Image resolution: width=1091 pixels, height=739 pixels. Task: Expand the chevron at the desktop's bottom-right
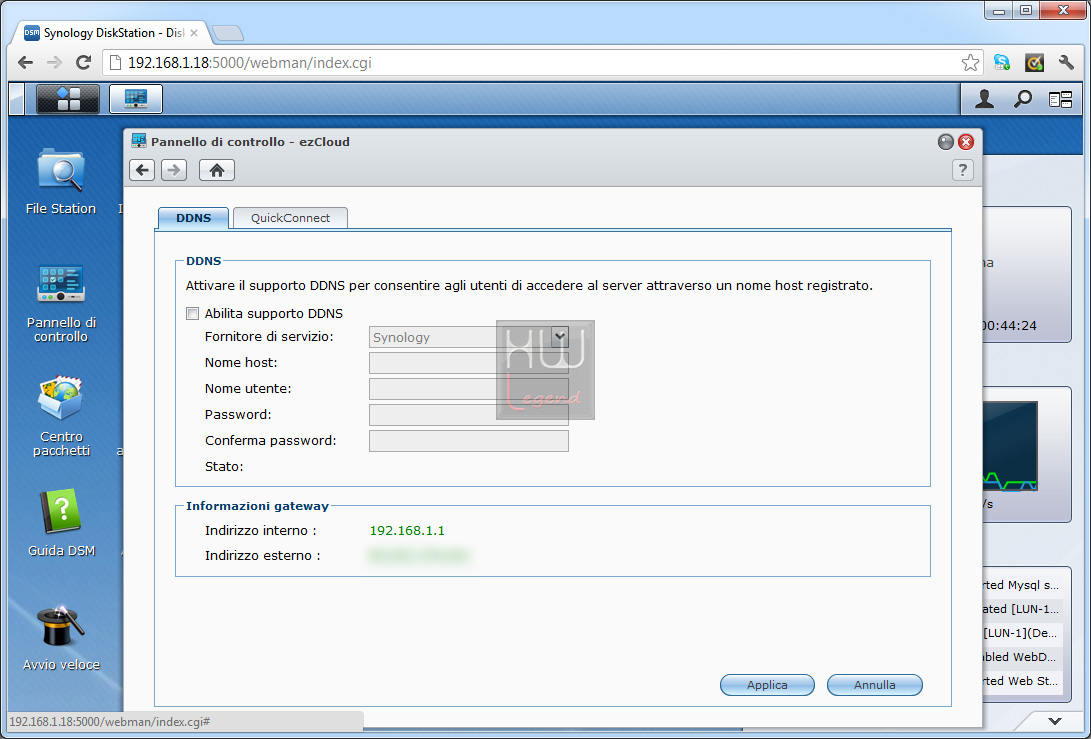pos(1055,721)
